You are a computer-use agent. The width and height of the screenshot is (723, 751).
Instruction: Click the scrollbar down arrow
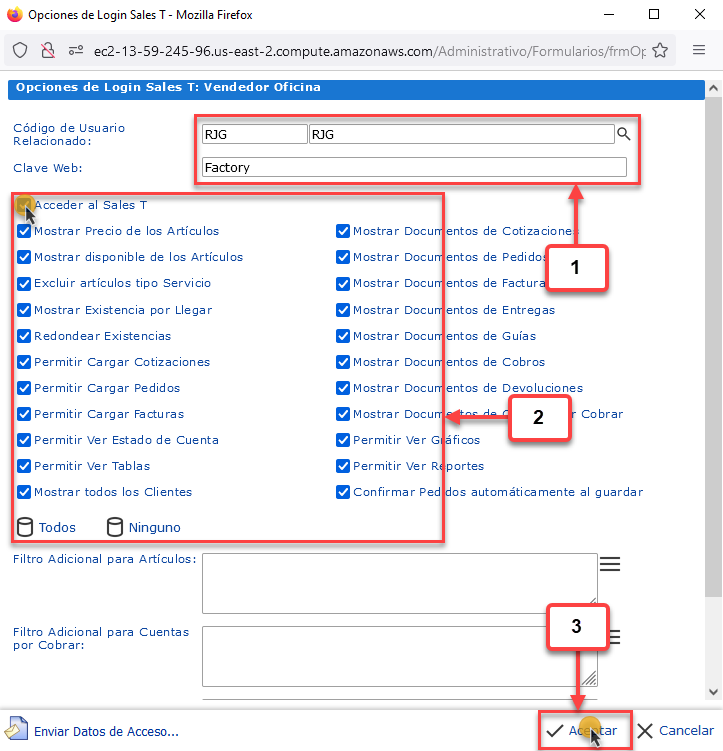(712, 691)
